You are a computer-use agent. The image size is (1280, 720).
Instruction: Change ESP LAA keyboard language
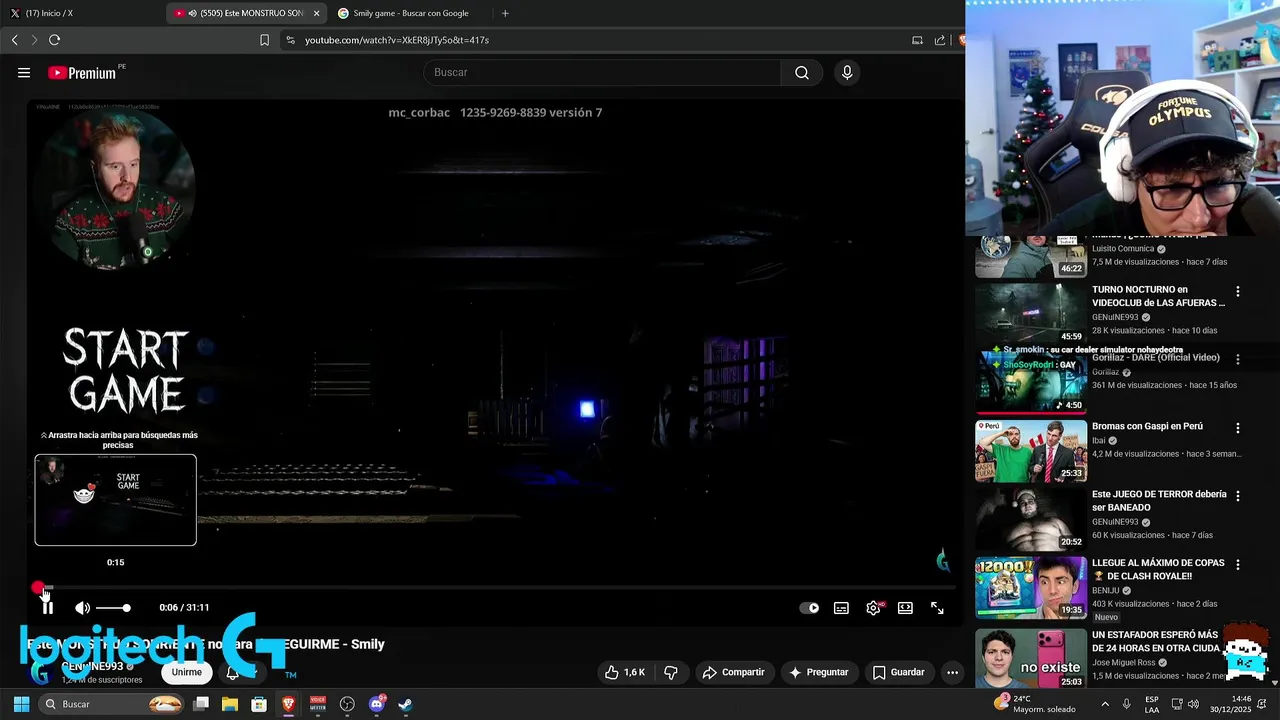(x=1152, y=704)
